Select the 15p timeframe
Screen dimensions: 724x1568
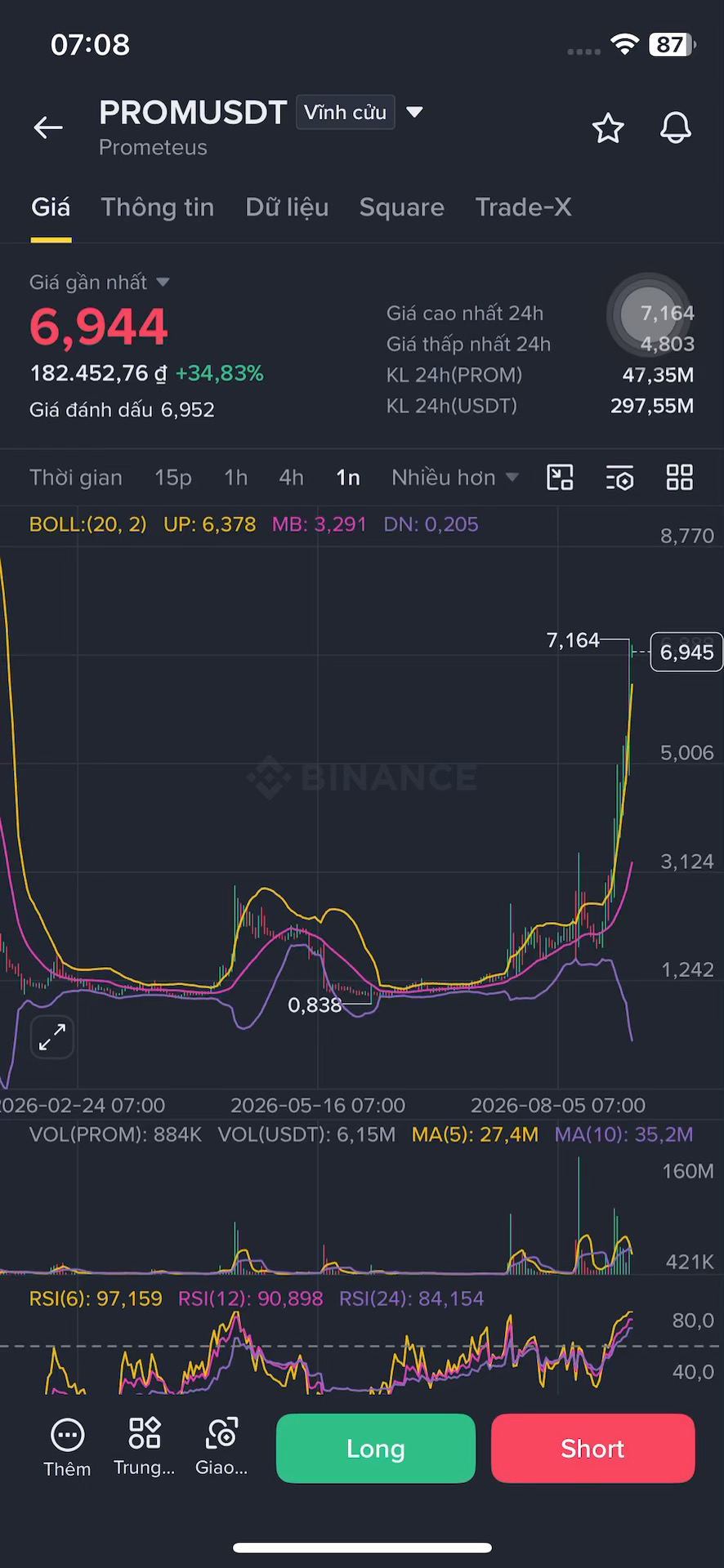pos(173,478)
